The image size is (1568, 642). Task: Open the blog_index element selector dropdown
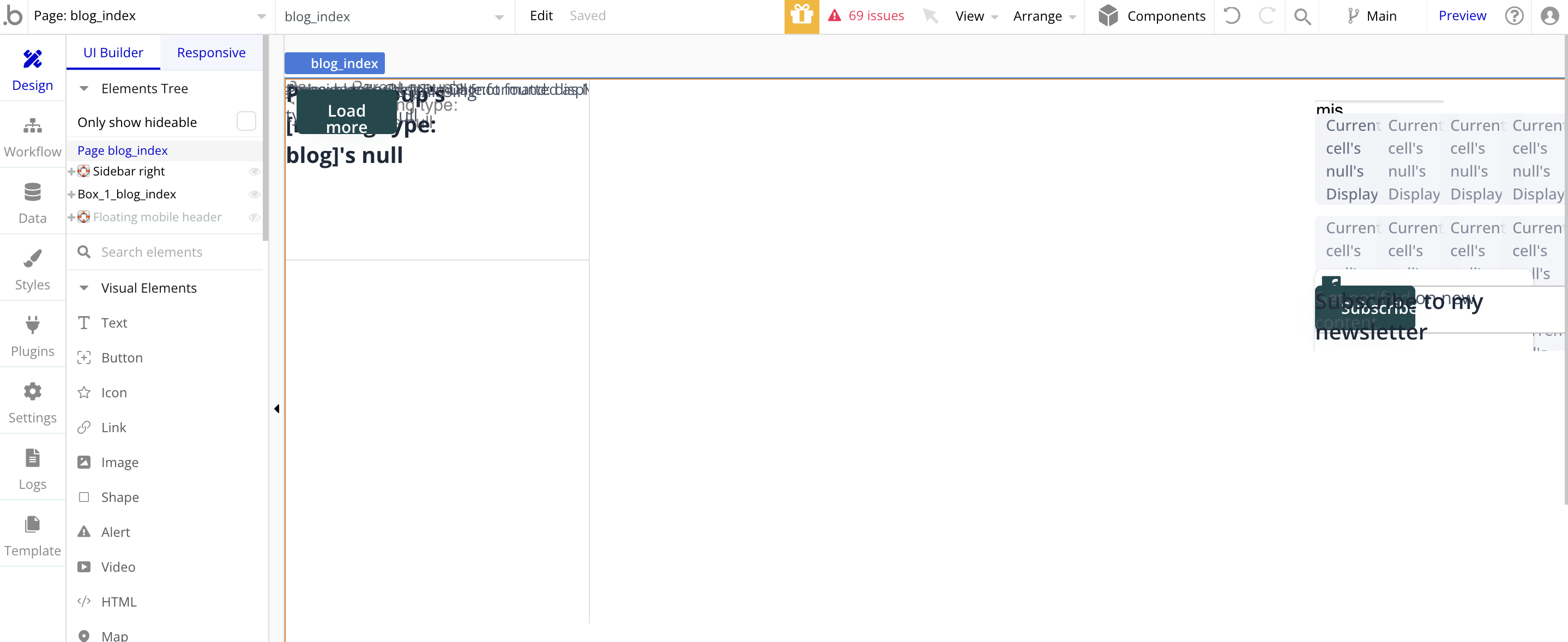(394, 16)
